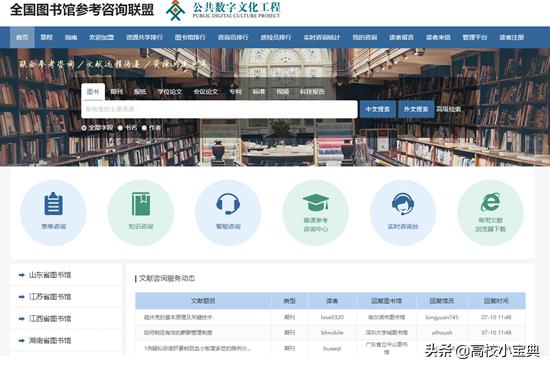Viewport: 550px width, 368px height.
Task: Select the 全部字段 radio button
Action: (84, 128)
